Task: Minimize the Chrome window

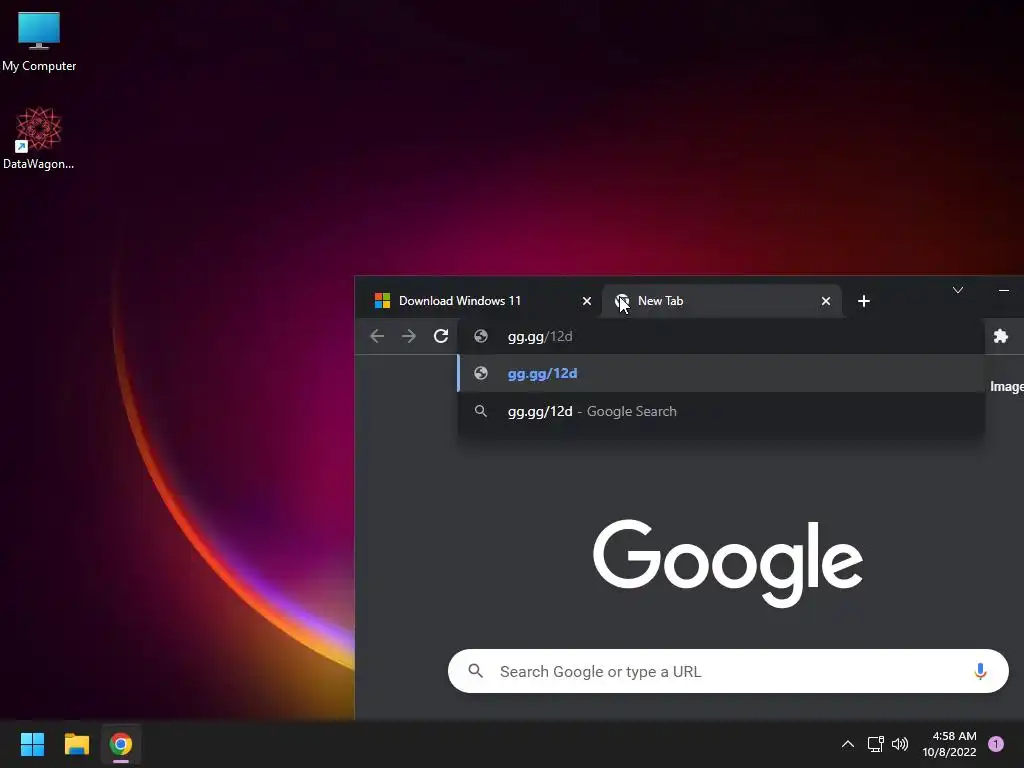Action: (1004, 290)
